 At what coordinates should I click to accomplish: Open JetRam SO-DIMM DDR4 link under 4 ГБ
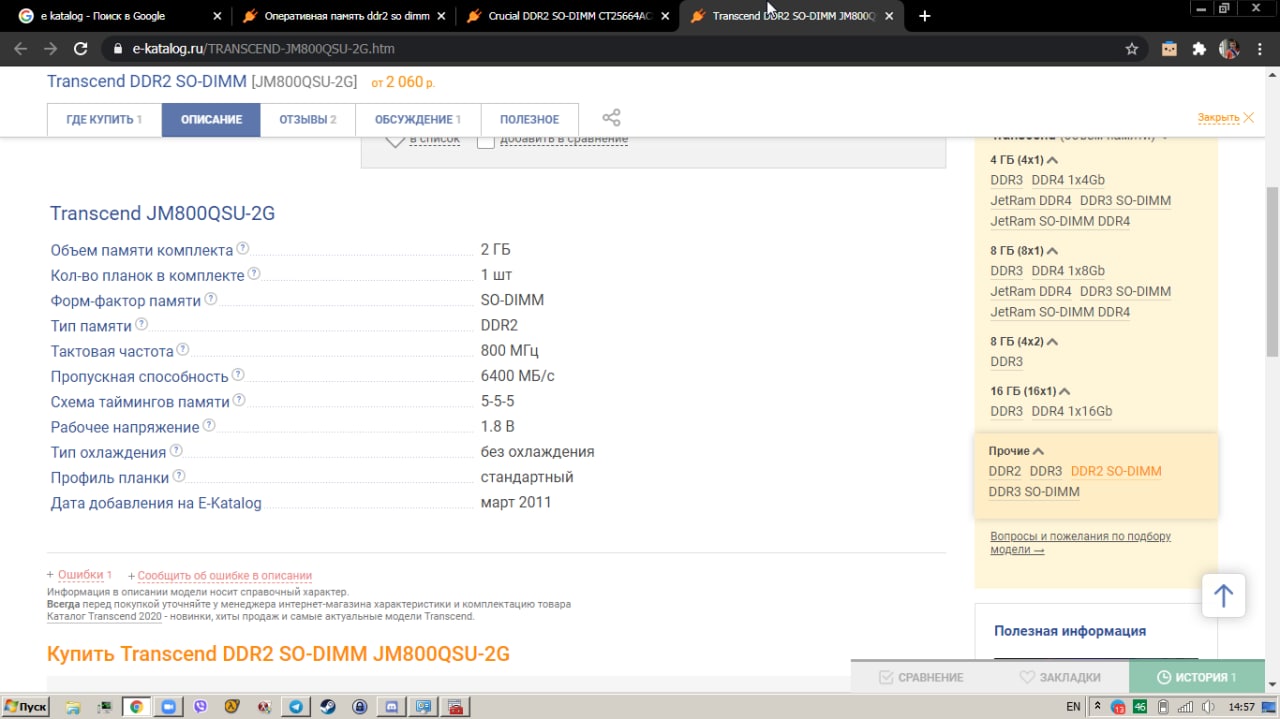coord(1060,221)
